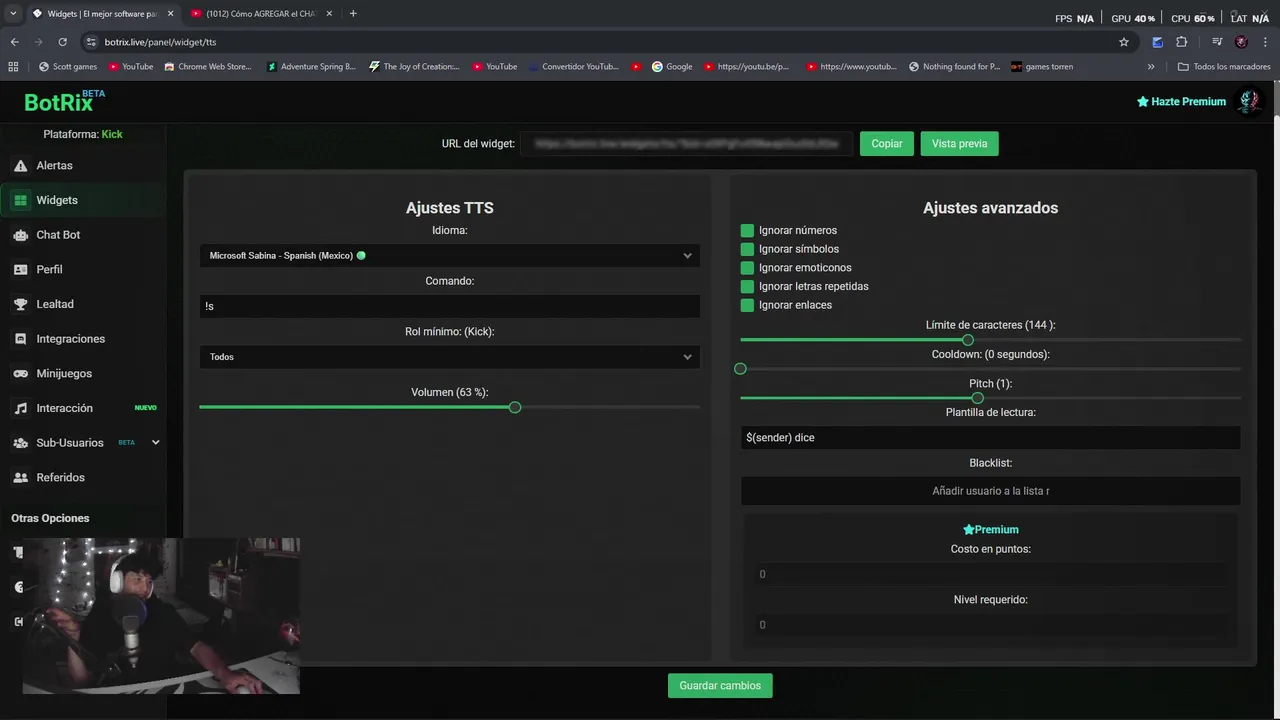Open Convertidor YouTube bookmark
The height and width of the screenshot is (720, 1280).
tap(573, 67)
